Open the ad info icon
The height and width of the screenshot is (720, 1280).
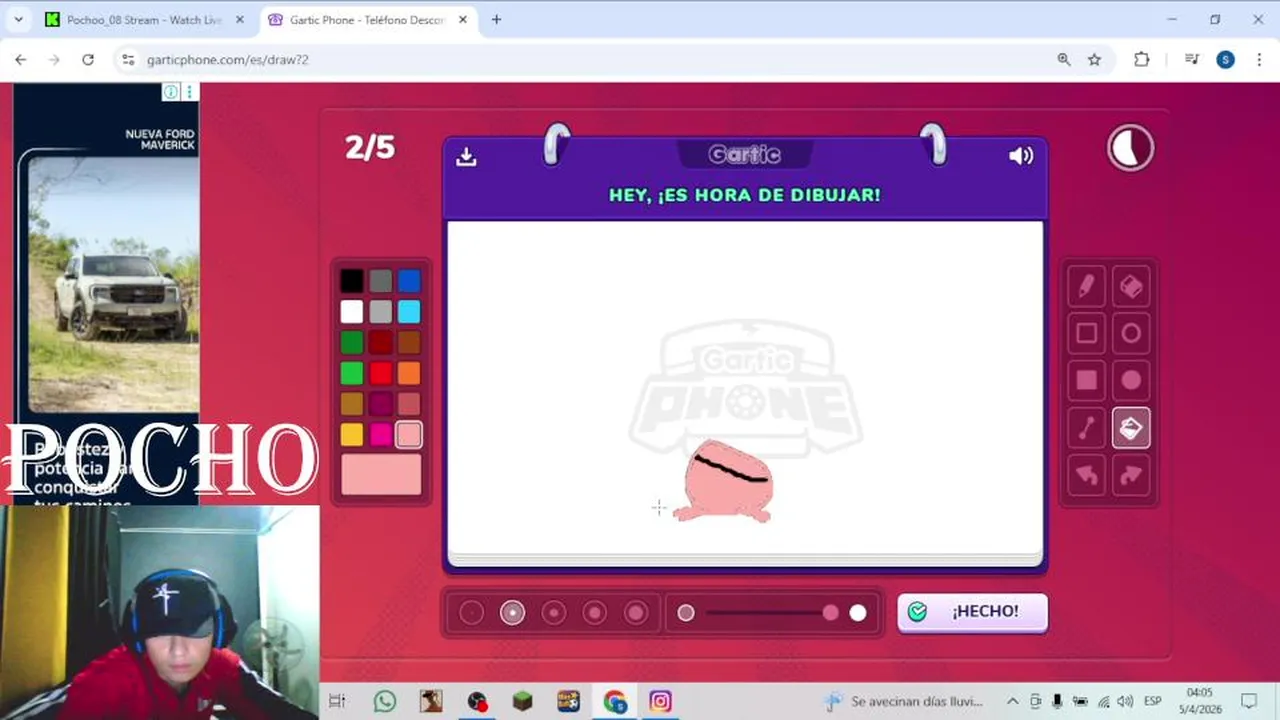pos(171,92)
